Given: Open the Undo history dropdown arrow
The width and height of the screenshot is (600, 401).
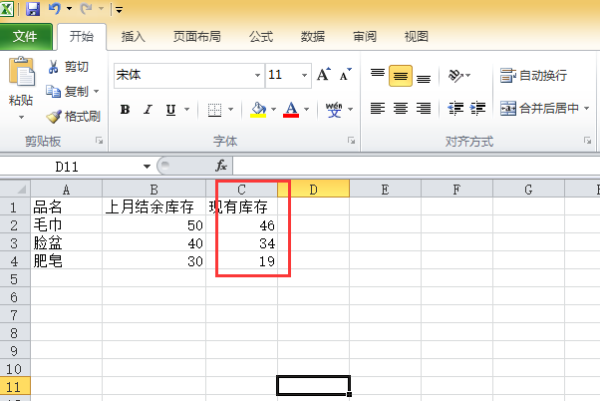Looking at the screenshot, I should point(69,8).
